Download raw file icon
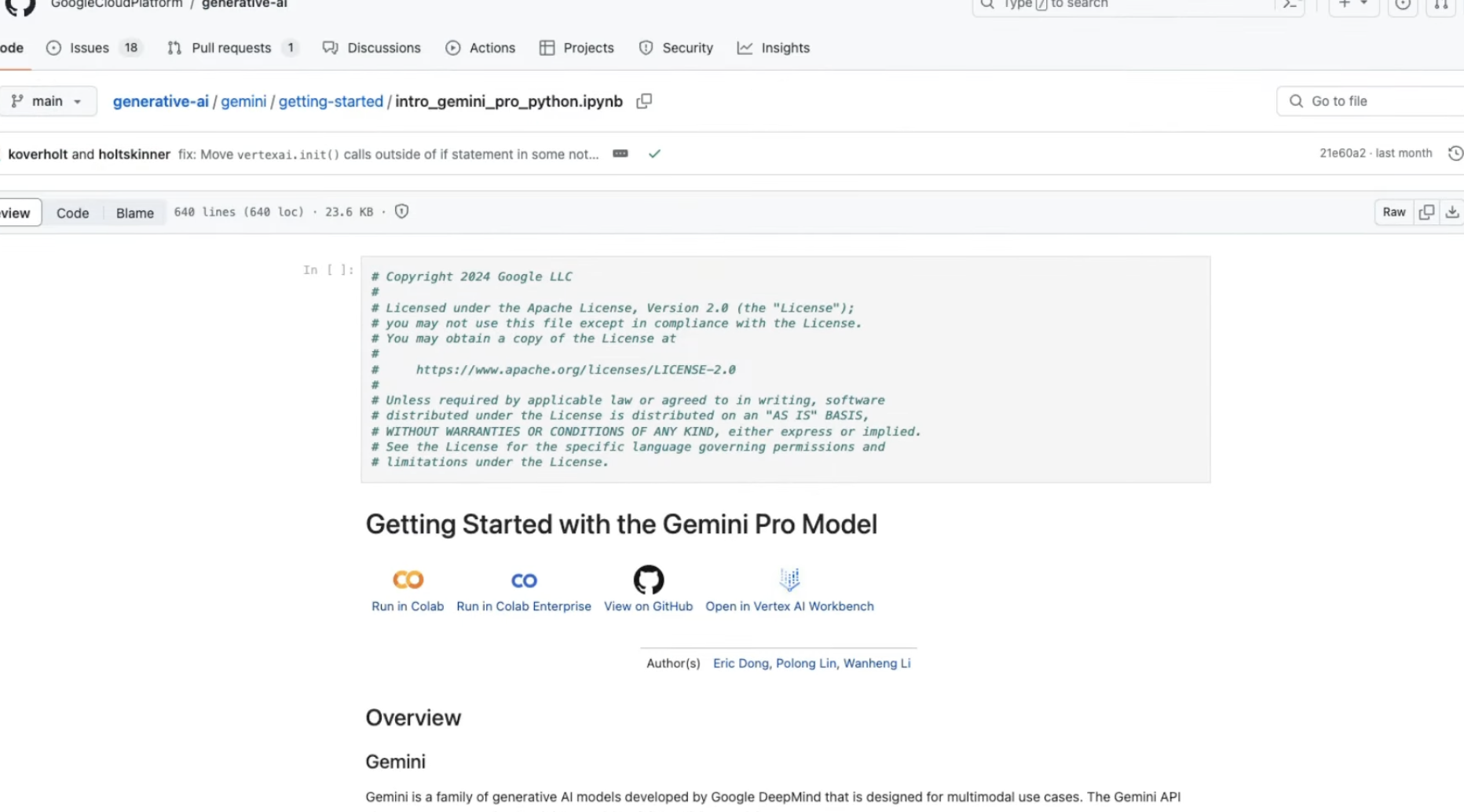 coord(1452,212)
